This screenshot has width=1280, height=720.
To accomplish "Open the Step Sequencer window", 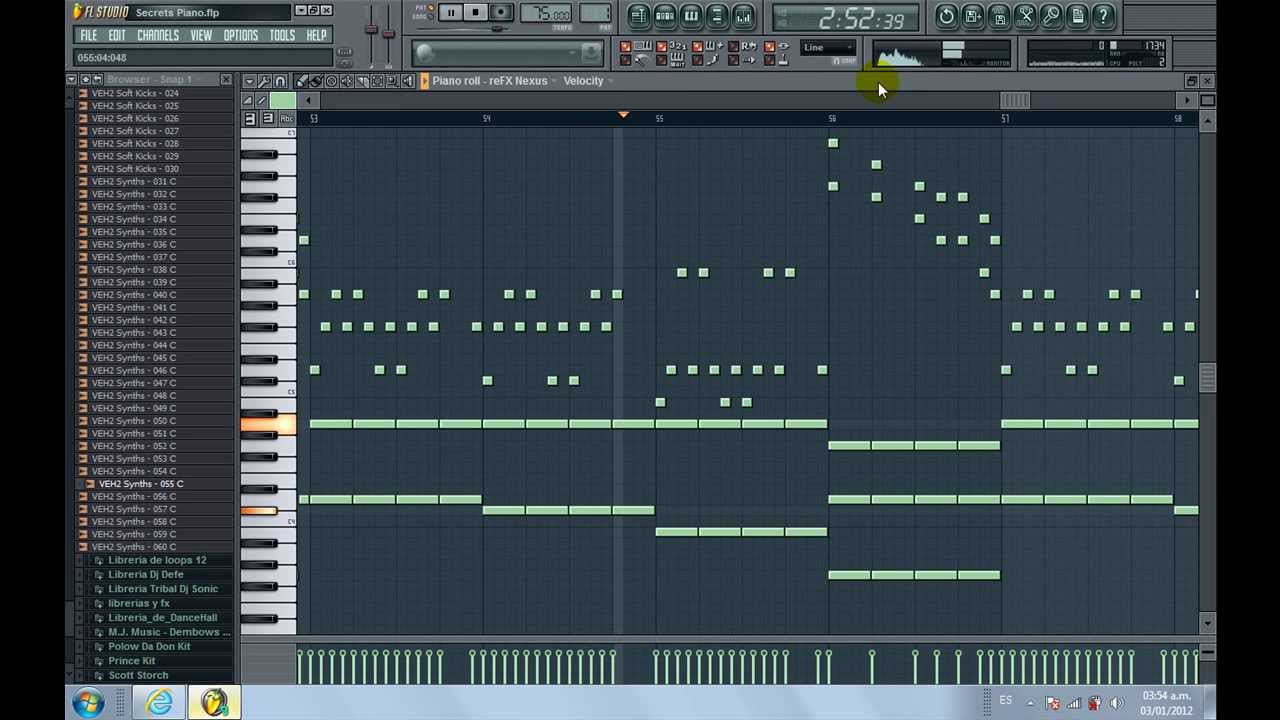I will 665,16.
